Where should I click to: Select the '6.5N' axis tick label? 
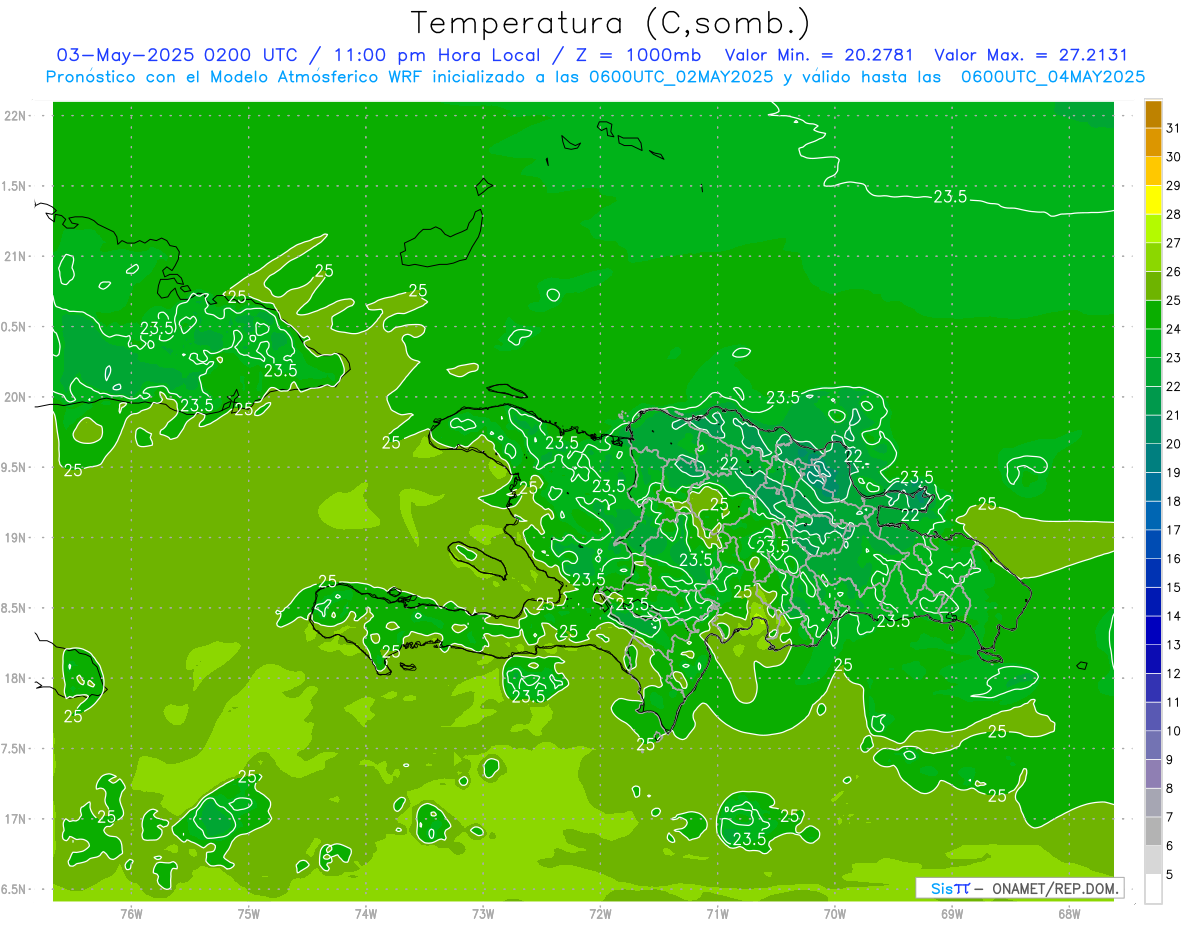coord(14,889)
